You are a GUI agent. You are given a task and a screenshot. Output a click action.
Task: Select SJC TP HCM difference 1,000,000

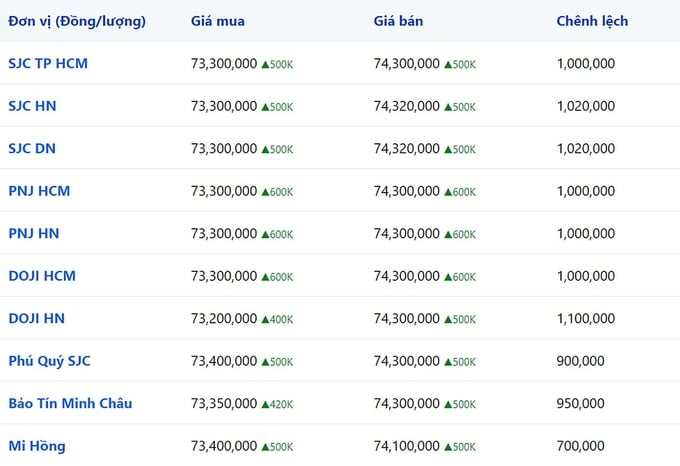(x=586, y=64)
